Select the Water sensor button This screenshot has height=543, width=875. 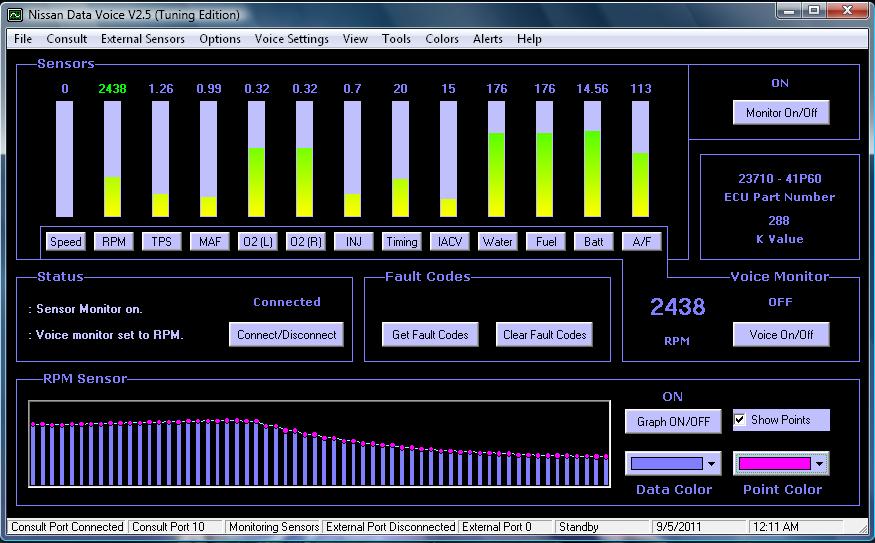(497, 242)
